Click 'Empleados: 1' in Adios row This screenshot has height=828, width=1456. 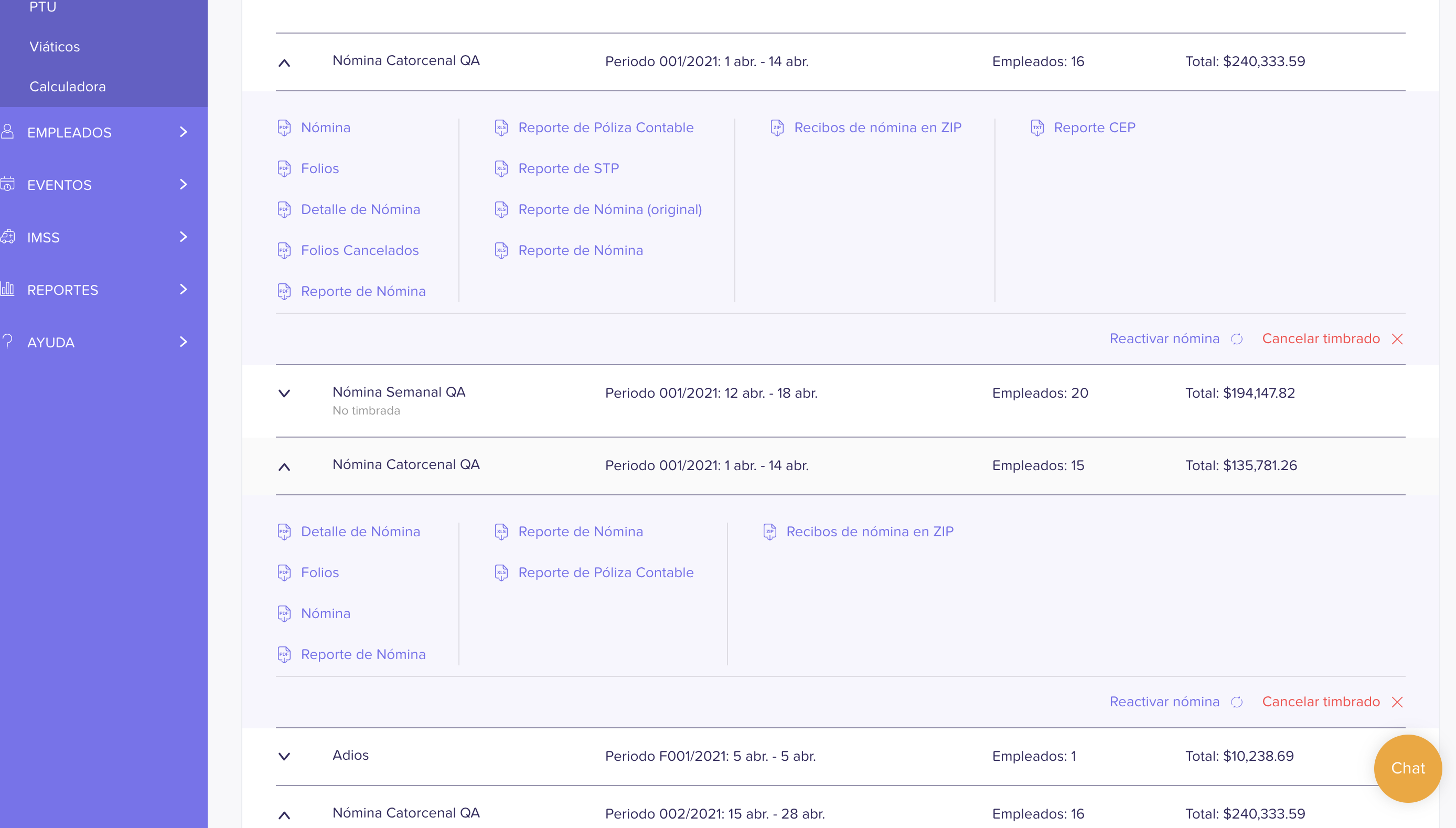tap(1034, 756)
